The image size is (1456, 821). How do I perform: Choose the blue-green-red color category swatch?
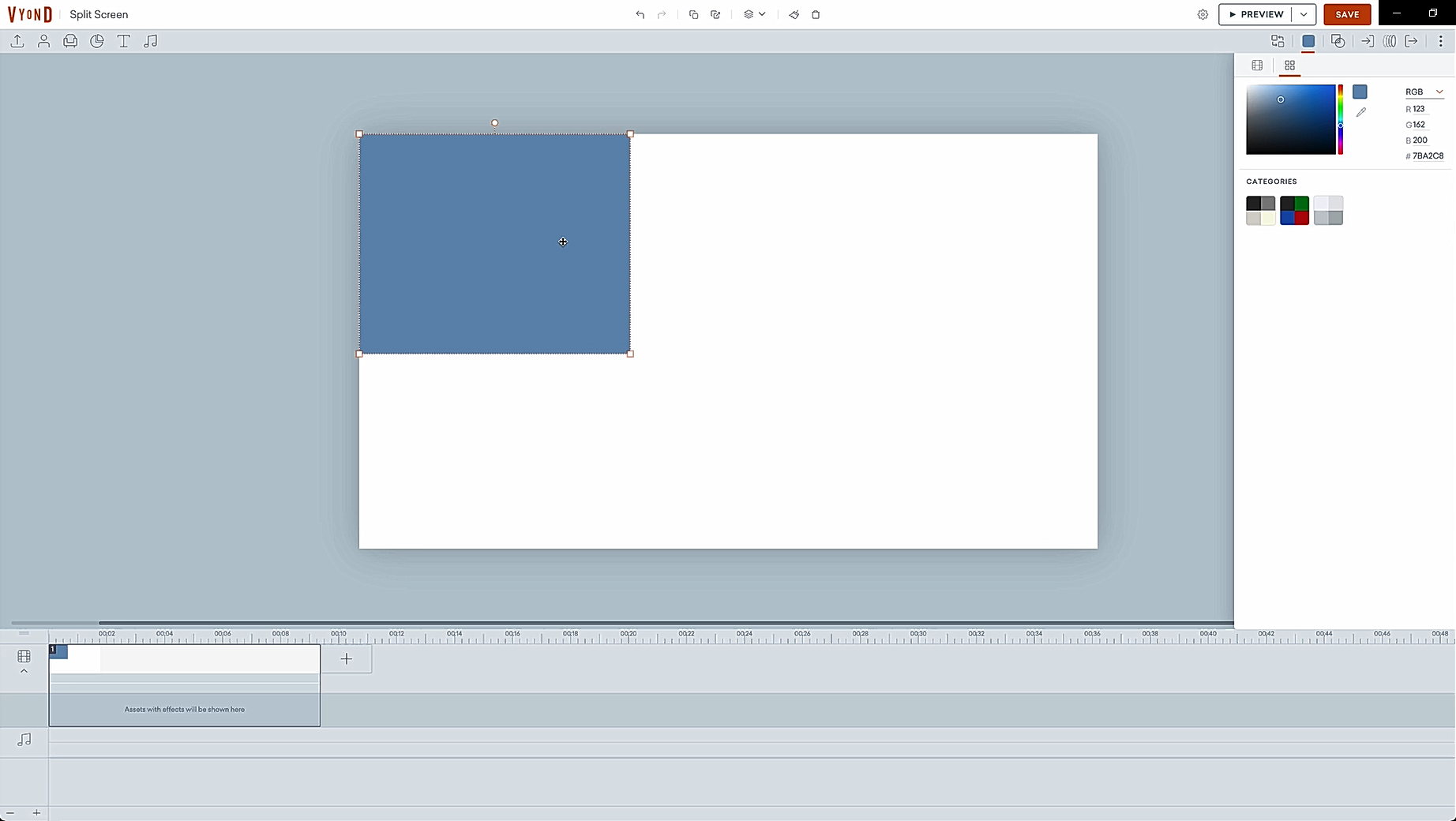[x=1294, y=211]
